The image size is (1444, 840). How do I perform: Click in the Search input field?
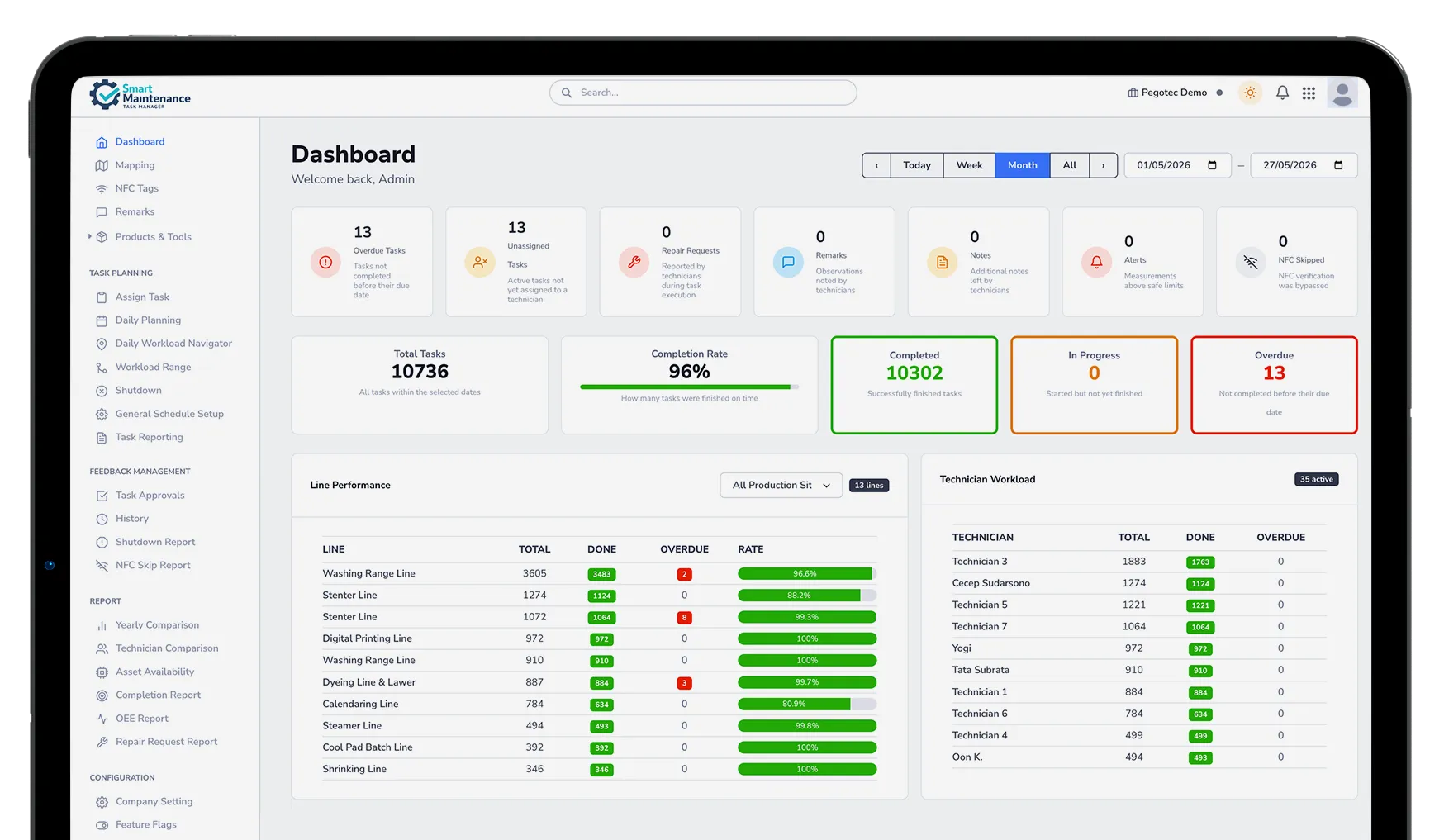pyautogui.click(x=703, y=93)
